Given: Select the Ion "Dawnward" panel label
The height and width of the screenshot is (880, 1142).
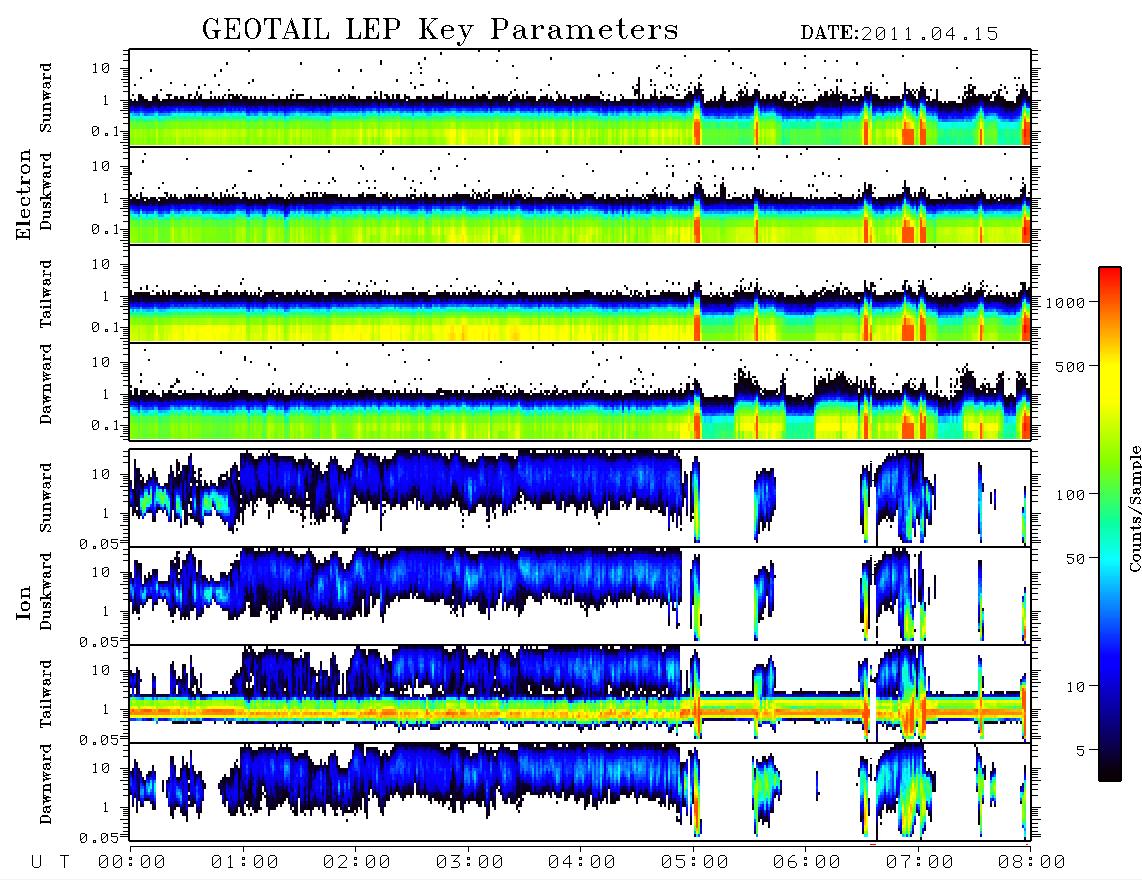Looking at the screenshot, I should pyautogui.click(x=46, y=784).
